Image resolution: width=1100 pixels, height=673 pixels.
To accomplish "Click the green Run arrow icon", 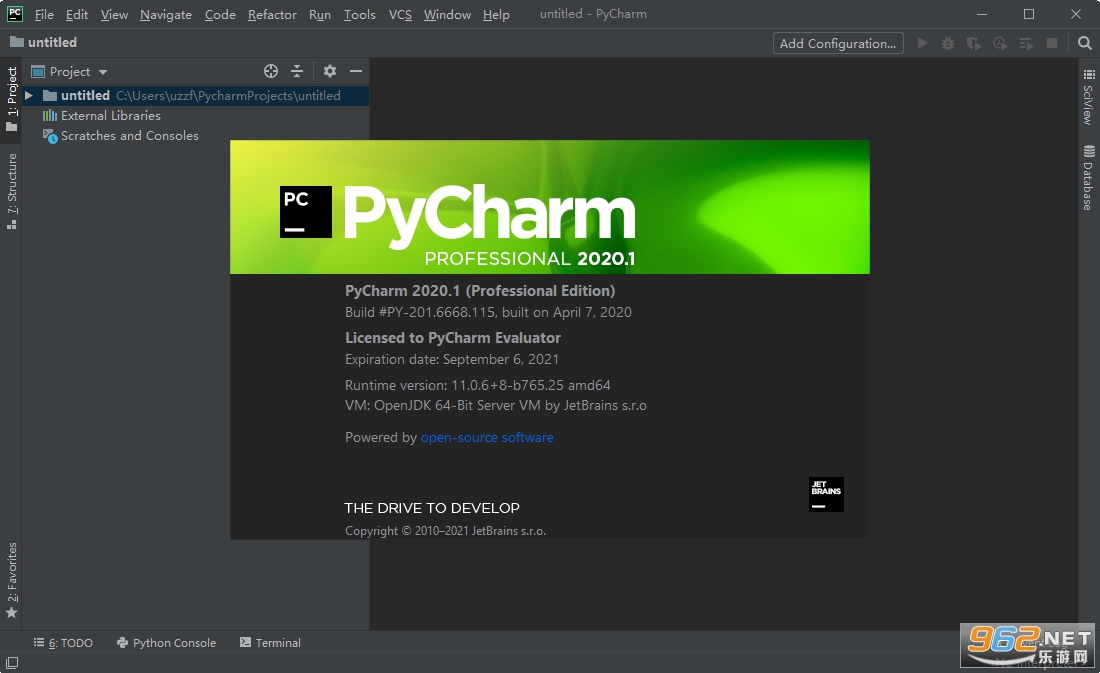I will (922, 43).
